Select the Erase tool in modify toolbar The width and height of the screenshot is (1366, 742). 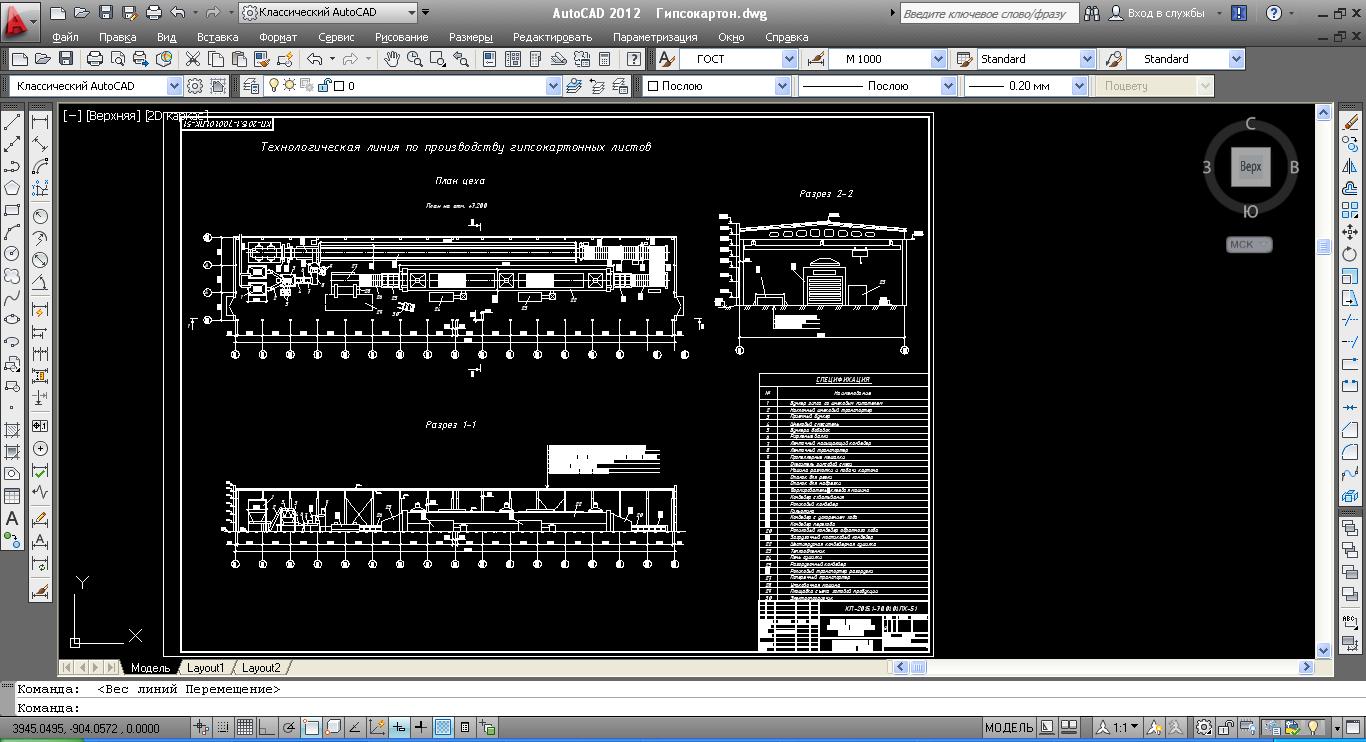[1351, 121]
